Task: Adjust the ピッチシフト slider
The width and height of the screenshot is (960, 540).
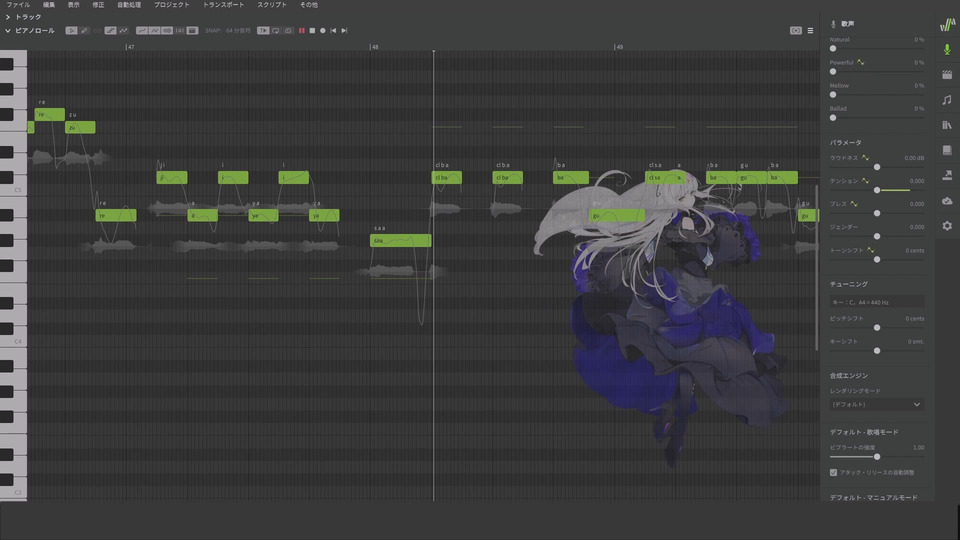Action: click(877, 328)
